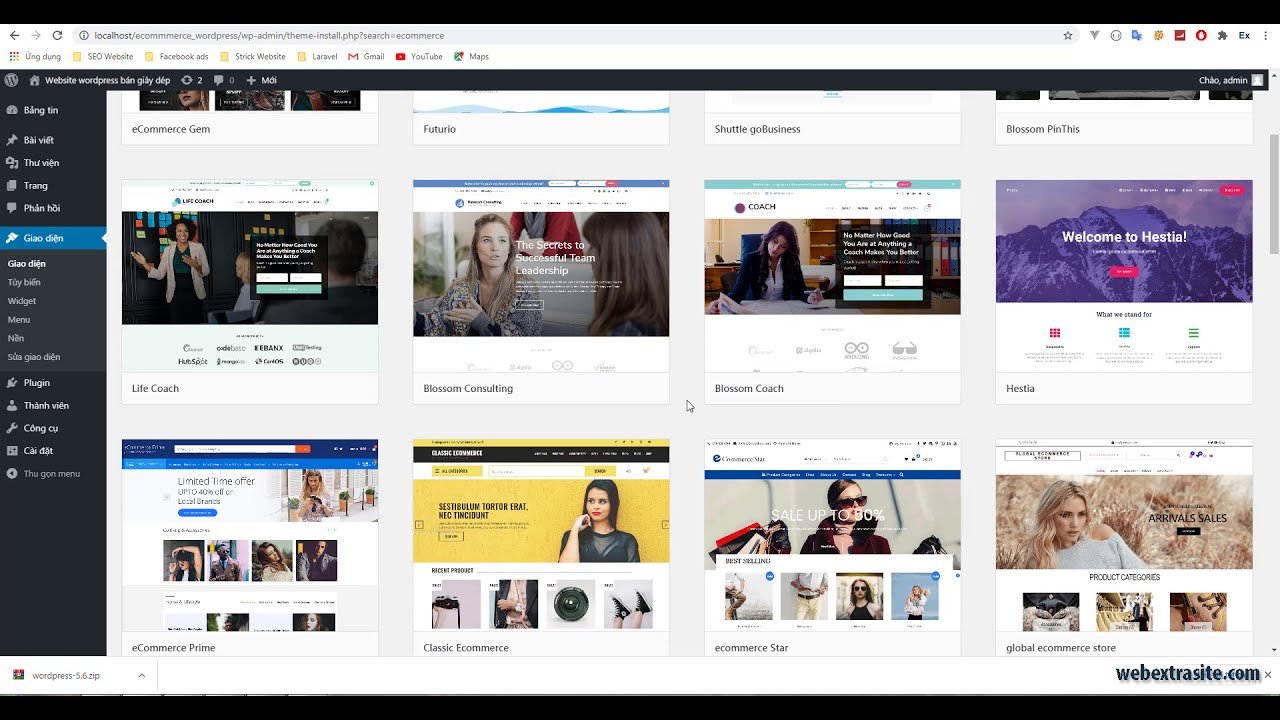The width and height of the screenshot is (1280, 720).
Task: Open Nền background submenu item
Action: click(16, 338)
